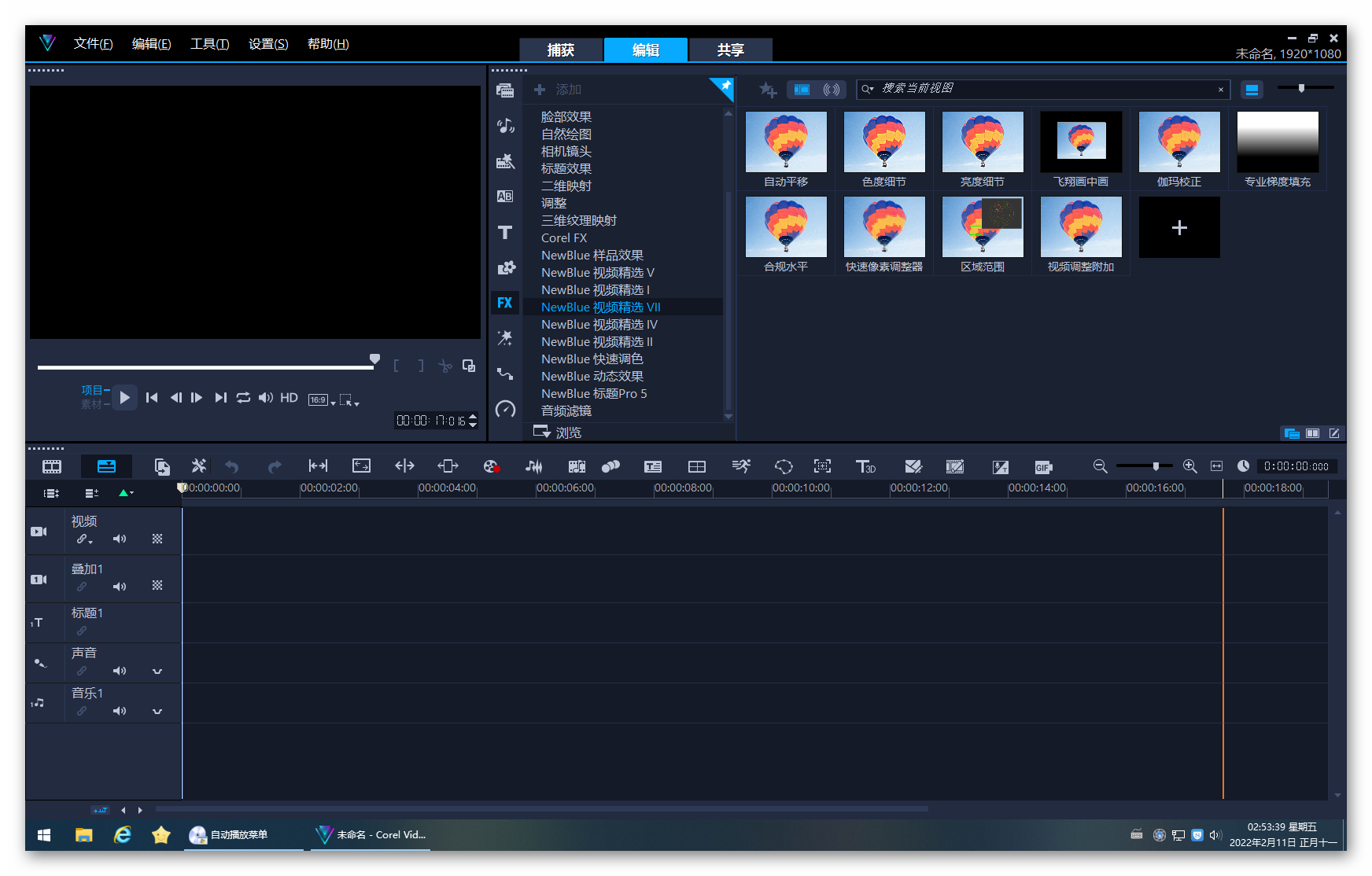Click the Undo arrow icon

click(x=232, y=467)
